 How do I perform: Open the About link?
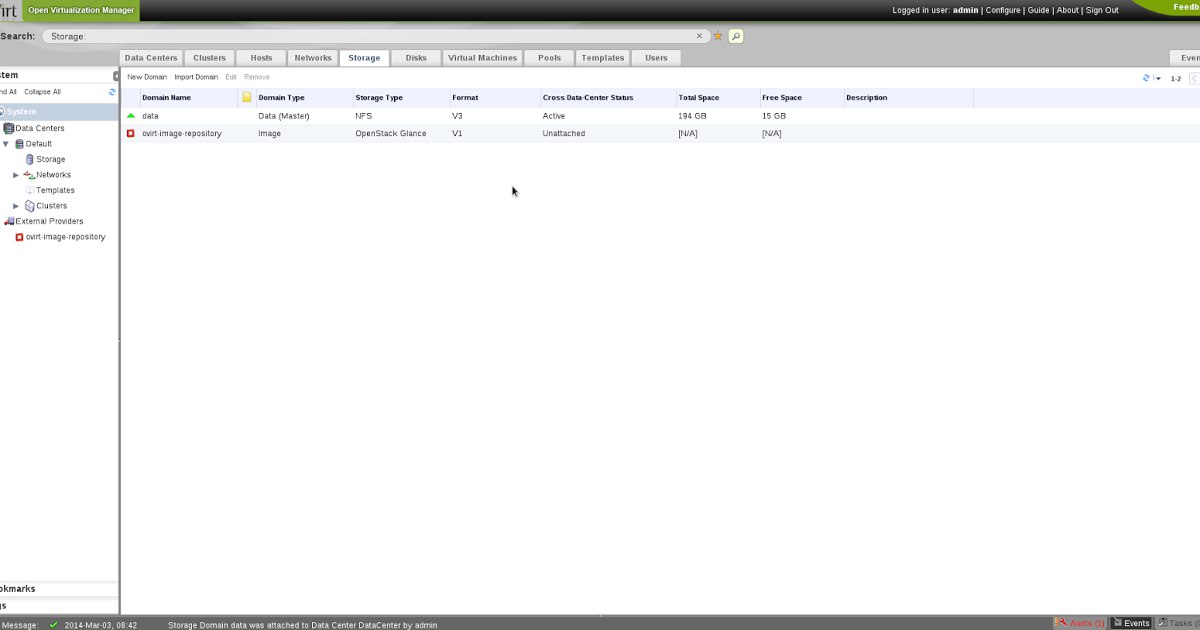point(1068,10)
